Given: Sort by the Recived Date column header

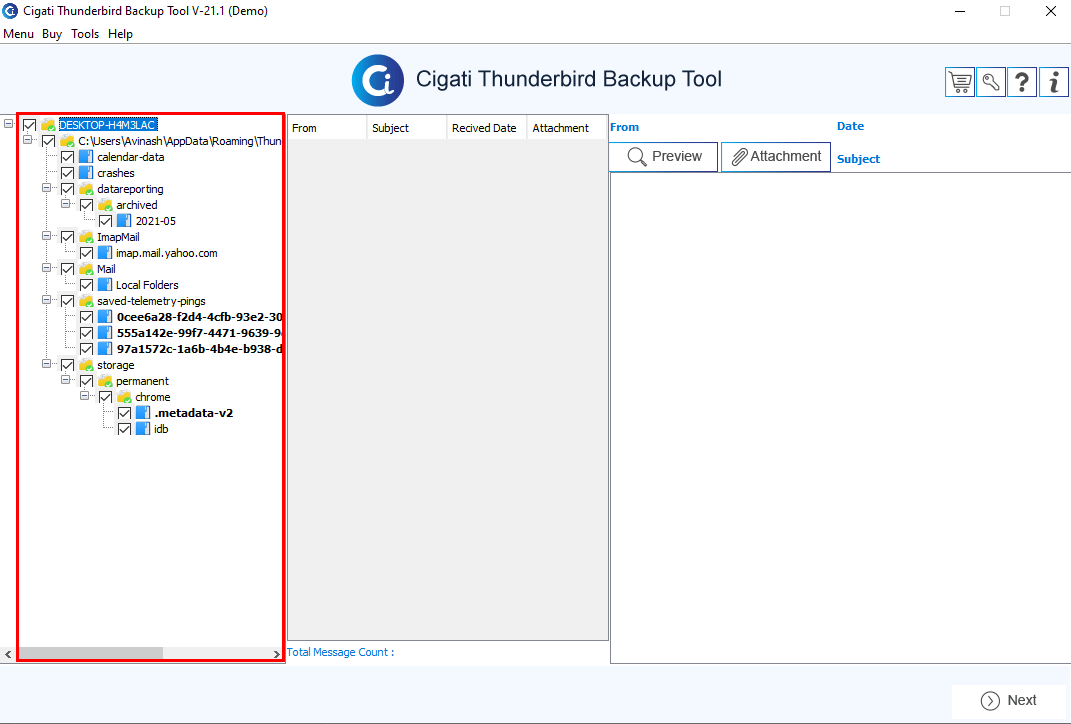Looking at the screenshot, I should pyautogui.click(x=487, y=128).
